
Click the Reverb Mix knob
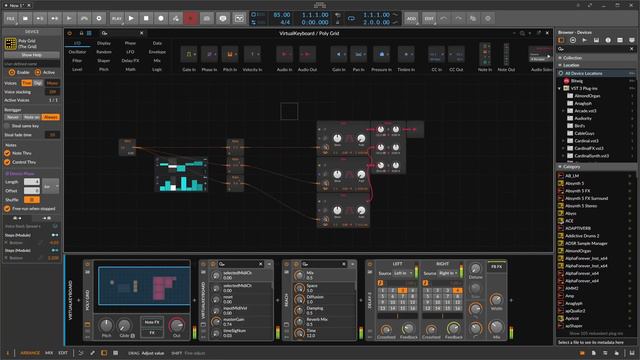(299, 322)
